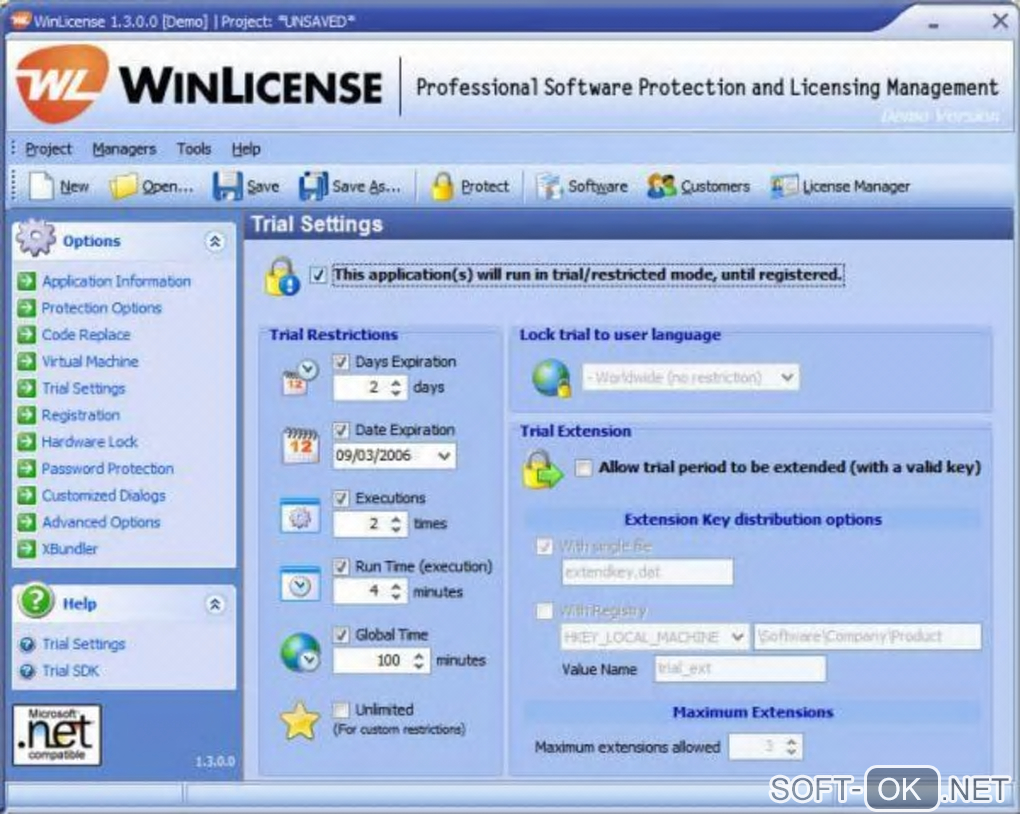The image size is (1020, 814).
Task: Open Trial Settings help topic
Action: point(83,644)
